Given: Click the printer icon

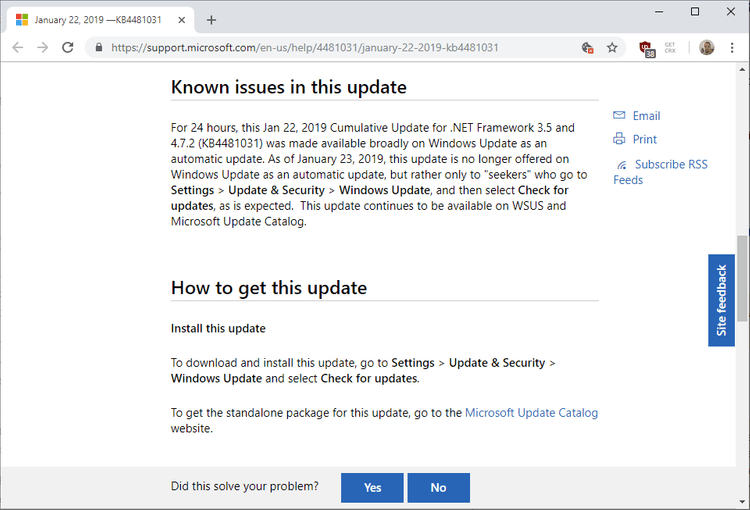Looking at the screenshot, I should pyautogui.click(x=619, y=139).
